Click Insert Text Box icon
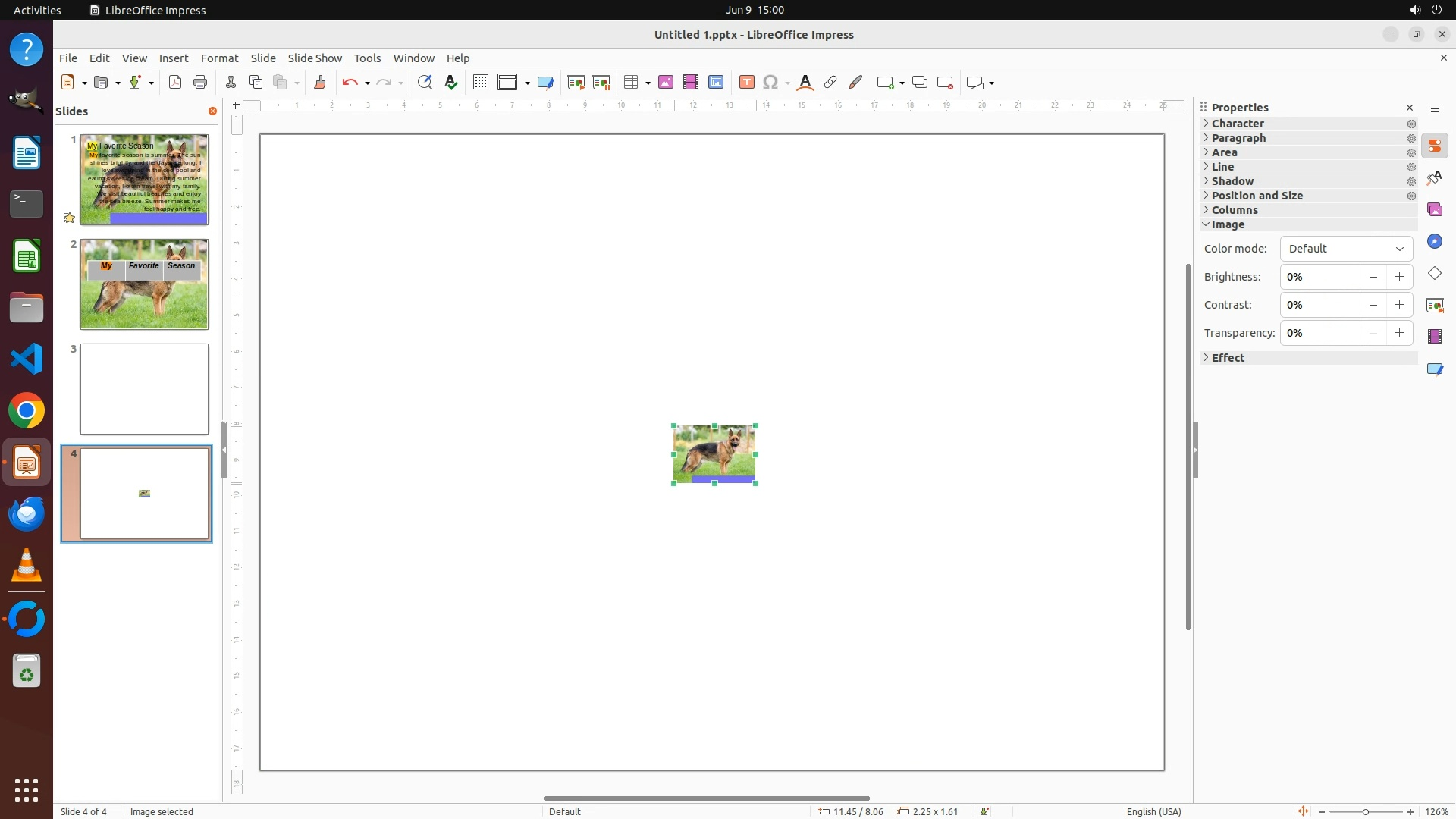1456x819 pixels. click(747, 83)
